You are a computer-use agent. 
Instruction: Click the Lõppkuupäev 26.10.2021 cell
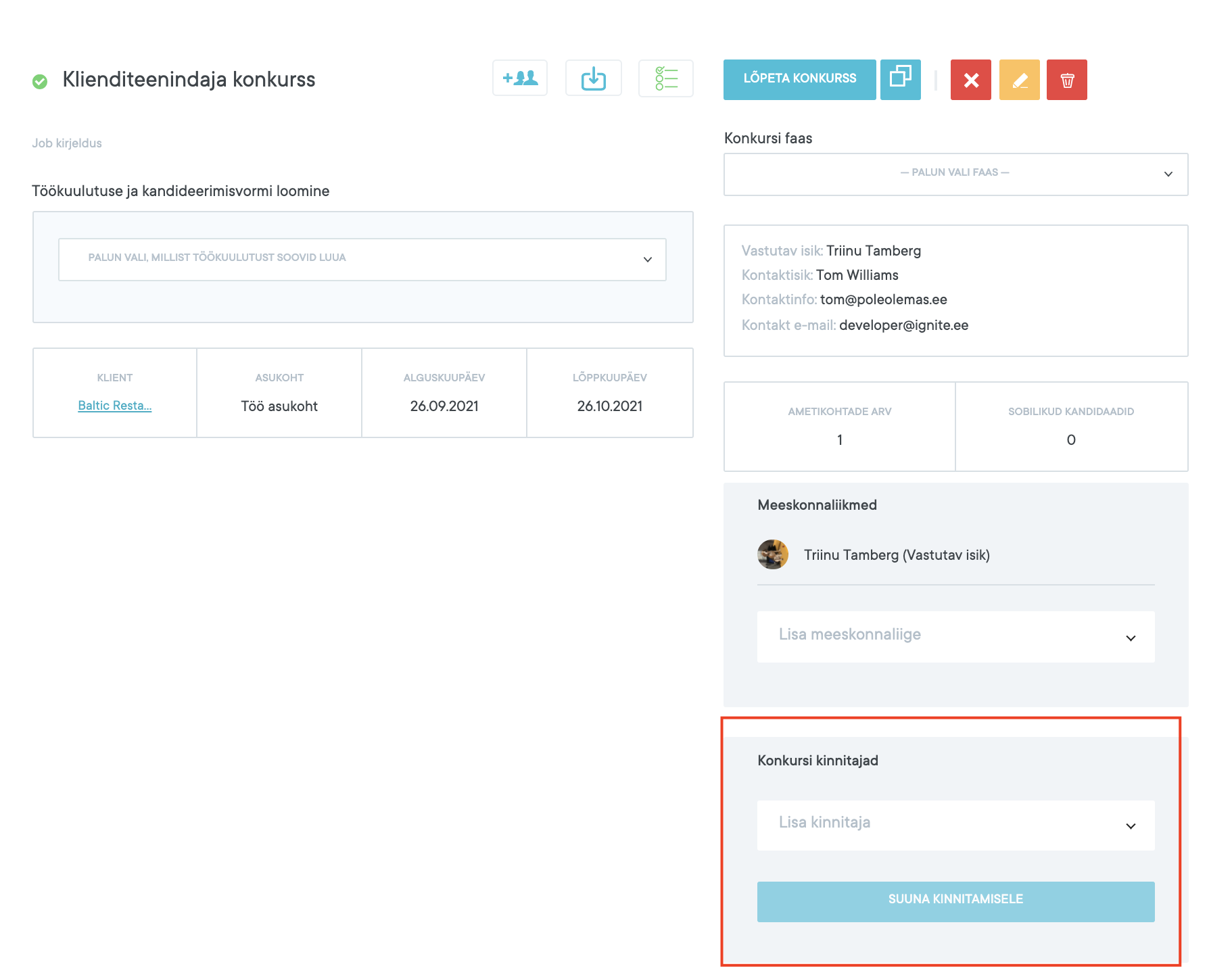(x=609, y=393)
